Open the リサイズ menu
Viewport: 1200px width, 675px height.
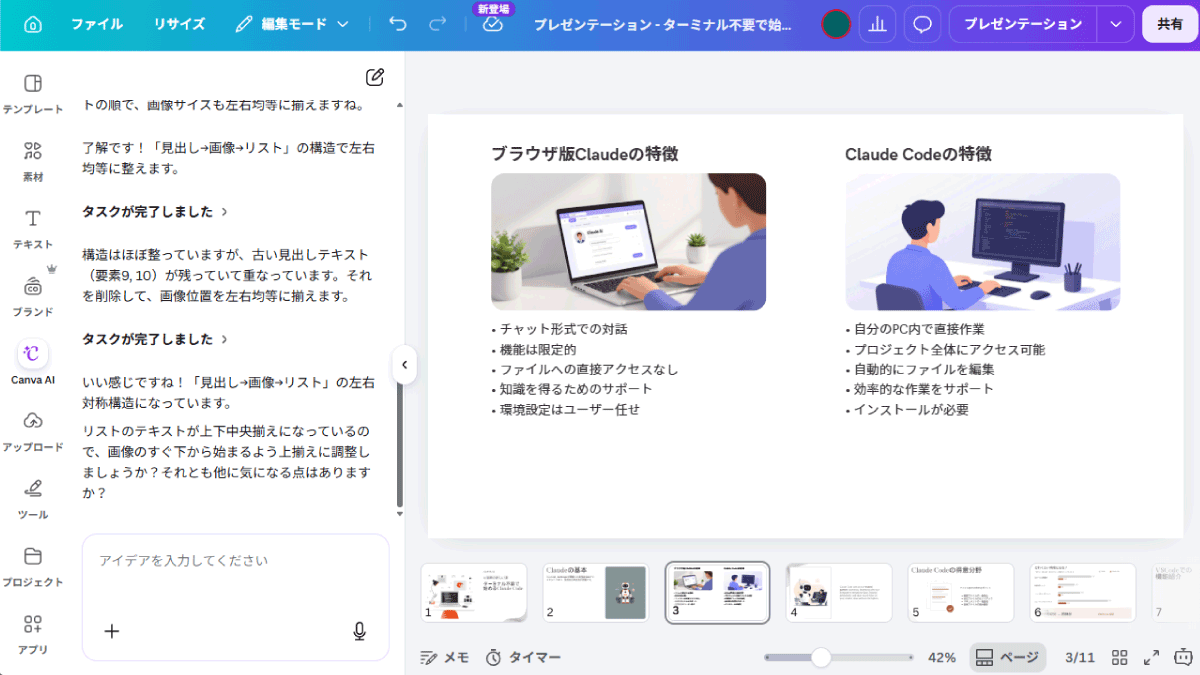click(x=179, y=24)
